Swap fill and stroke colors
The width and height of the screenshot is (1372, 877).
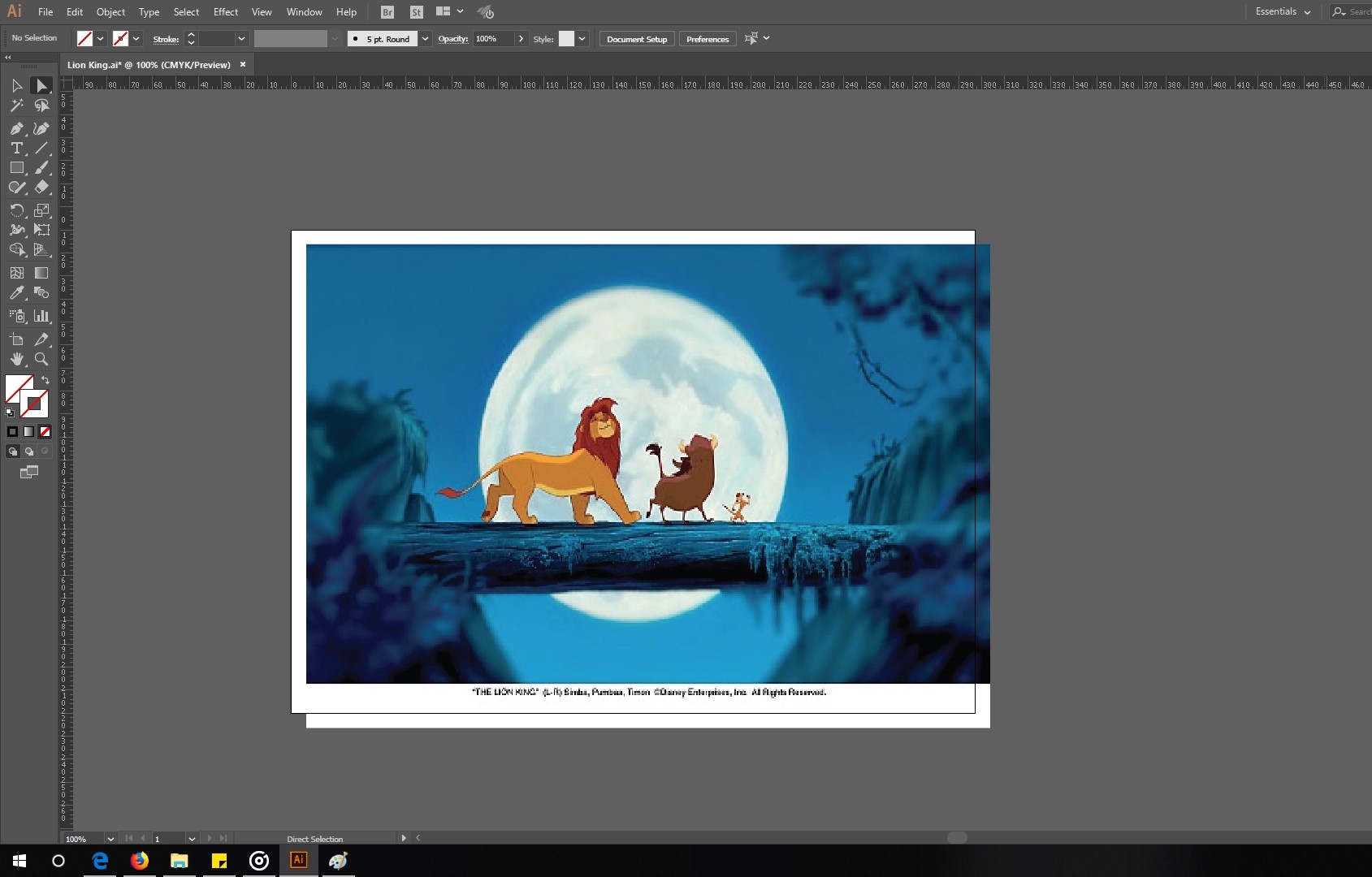tap(45, 380)
